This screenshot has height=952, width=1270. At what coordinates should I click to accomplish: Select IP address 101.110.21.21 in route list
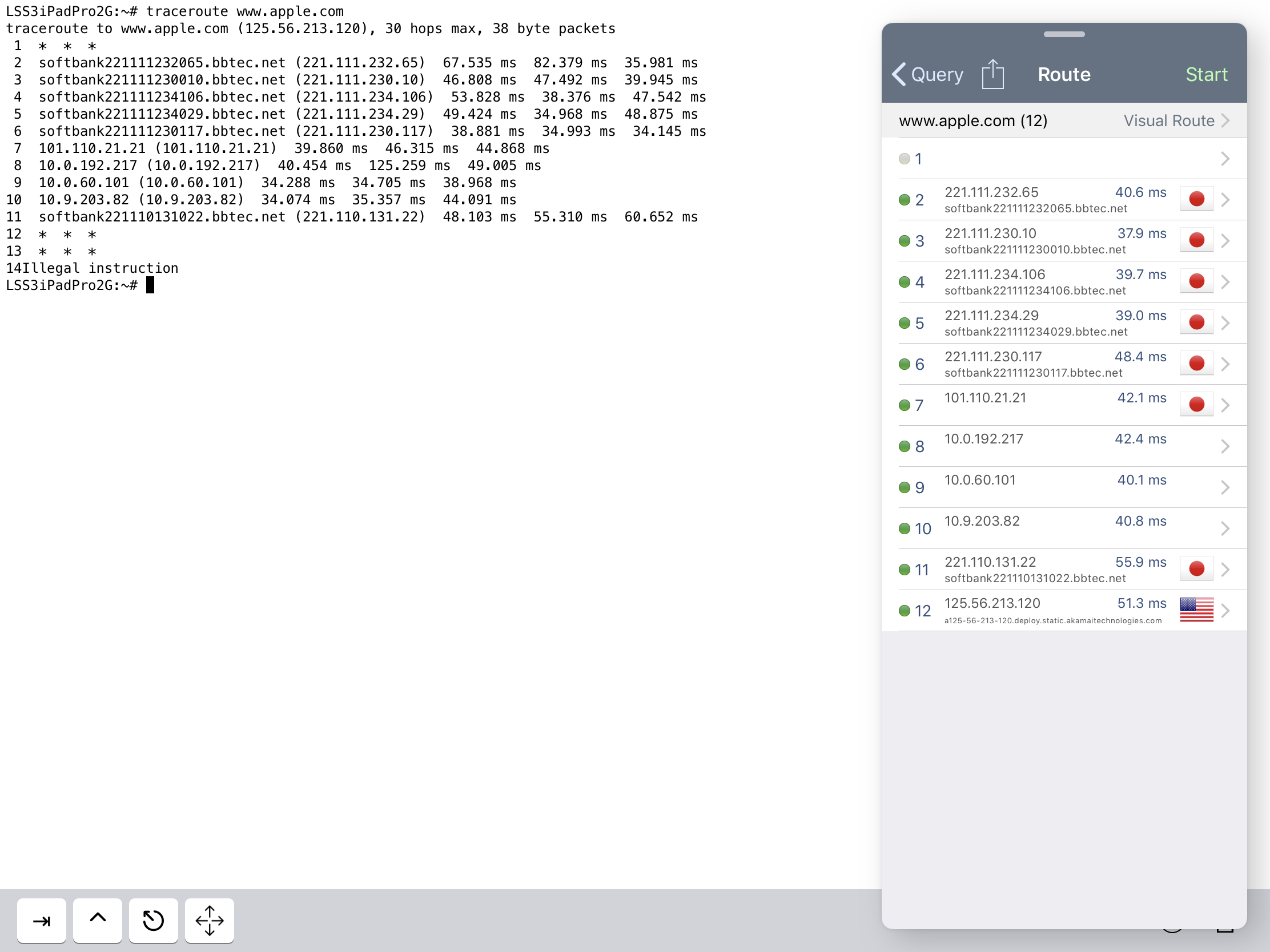tap(985, 398)
